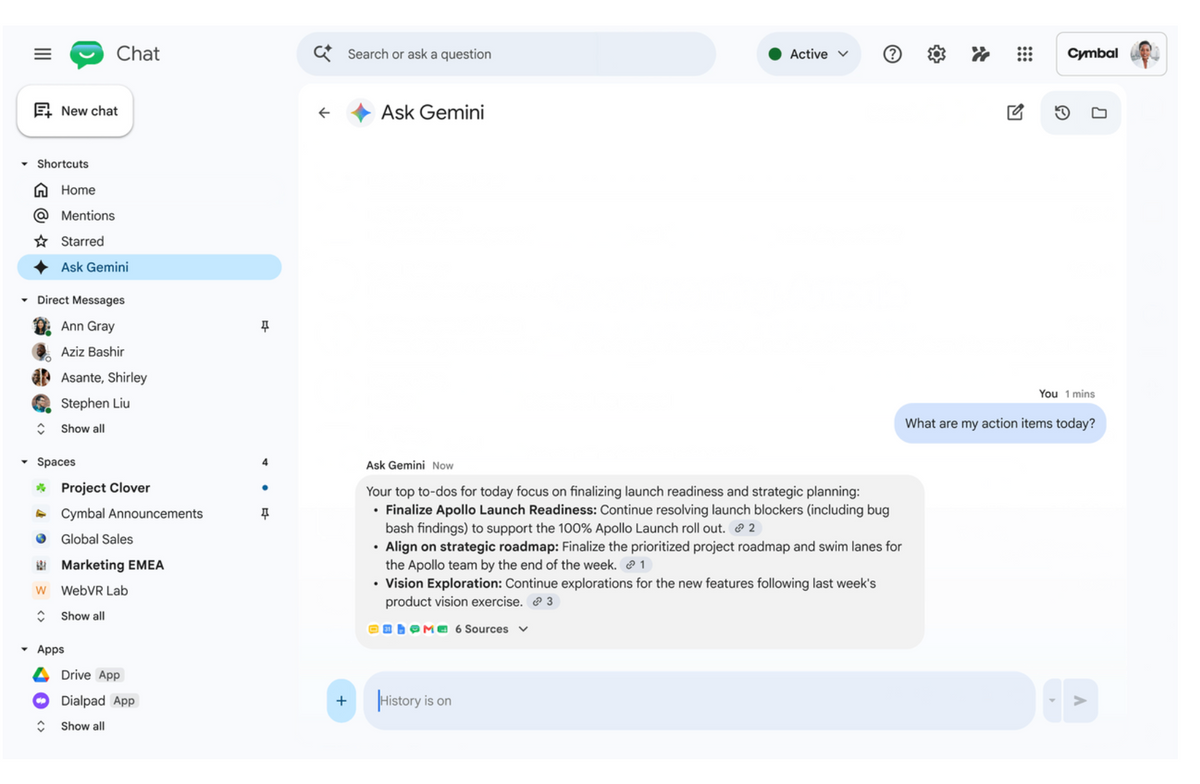Send the message with the arrow
This screenshot has height=784, width=1200.
1080,701
